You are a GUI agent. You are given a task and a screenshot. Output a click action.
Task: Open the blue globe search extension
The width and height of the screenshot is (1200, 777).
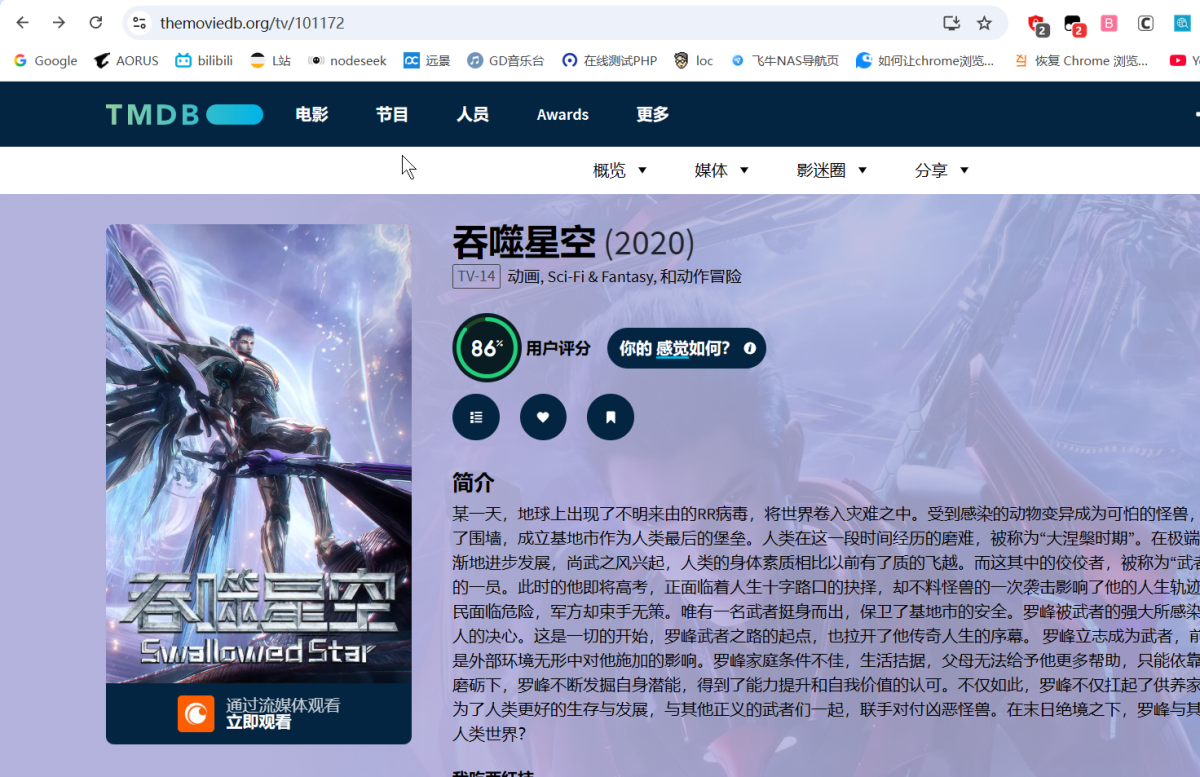tap(1182, 22)
